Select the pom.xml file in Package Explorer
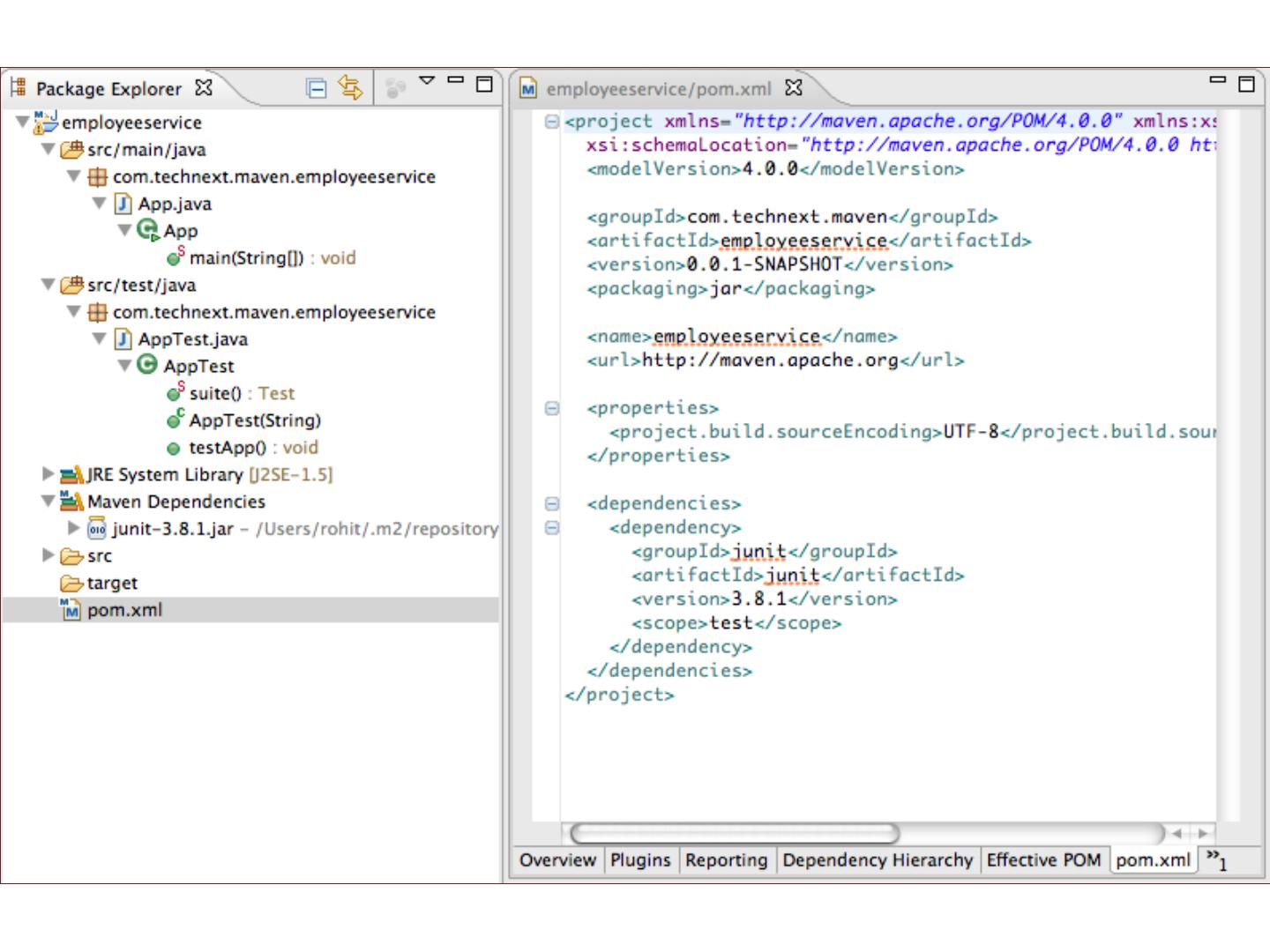 coord(123,610)
